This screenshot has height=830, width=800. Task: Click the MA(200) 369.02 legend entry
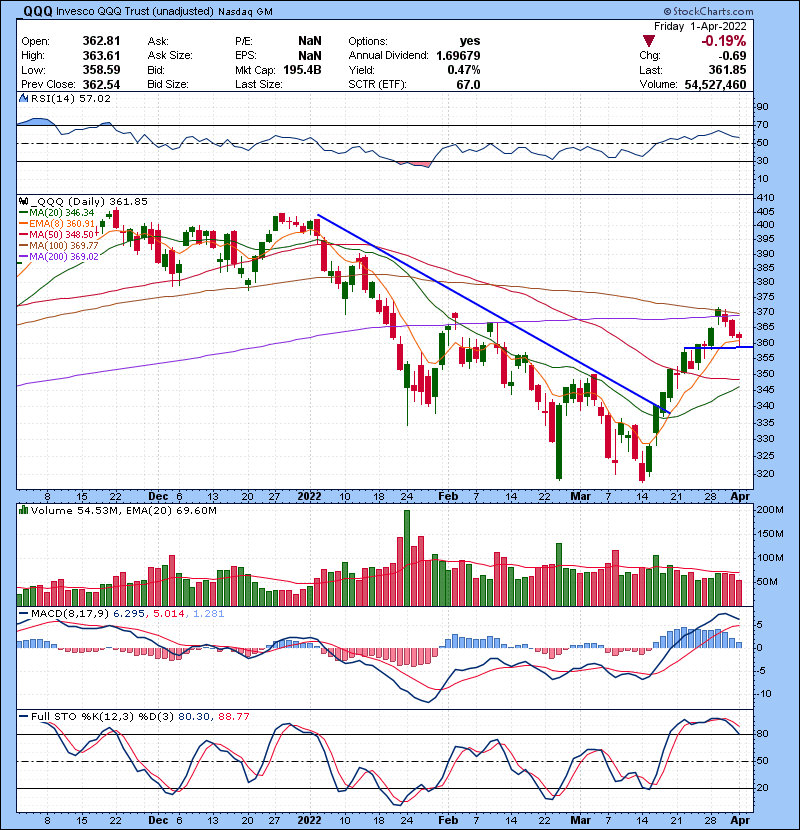point(59,257)
